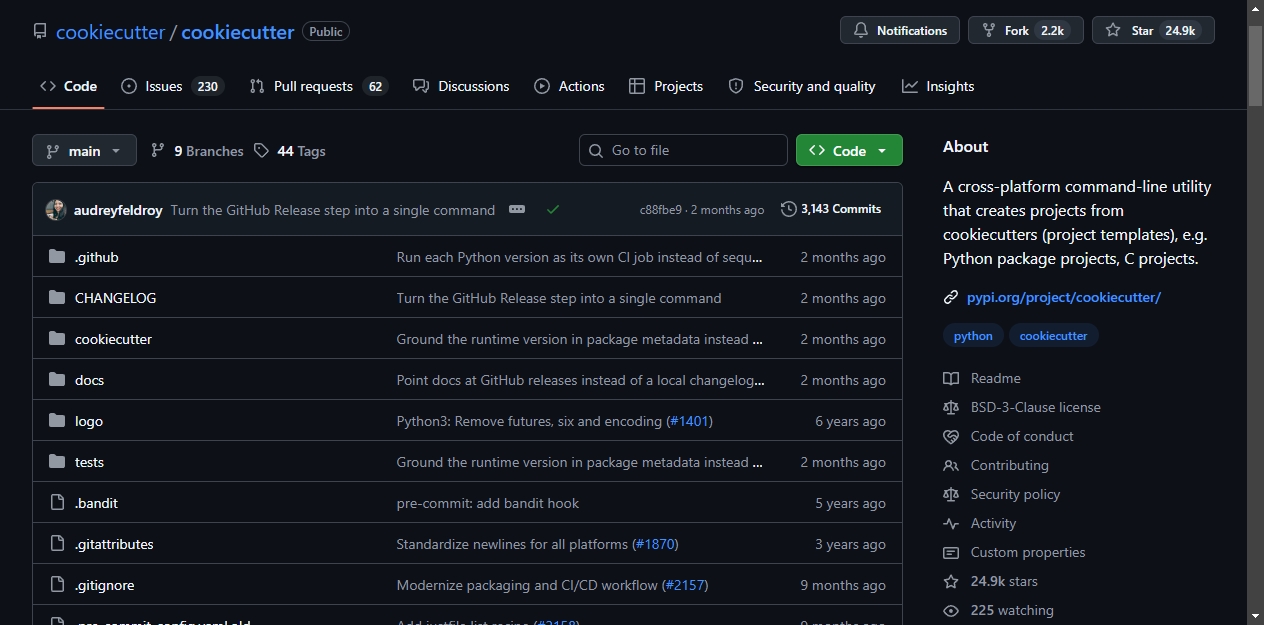This screenshot has height=625, width=1264.
Task: Open the Projects tab
Action: coord(666,86)
